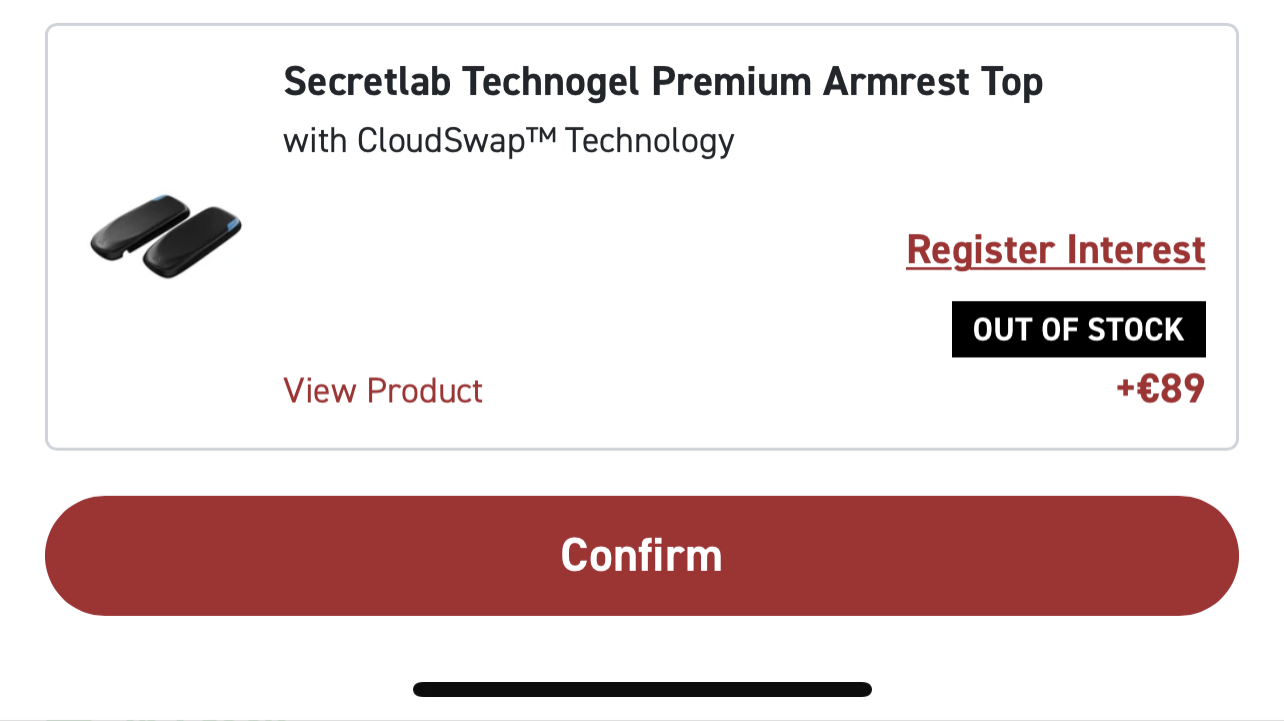Select the right armrest pad in thumbnail
Screen dimensions: 1284x721
coord(192,242)
